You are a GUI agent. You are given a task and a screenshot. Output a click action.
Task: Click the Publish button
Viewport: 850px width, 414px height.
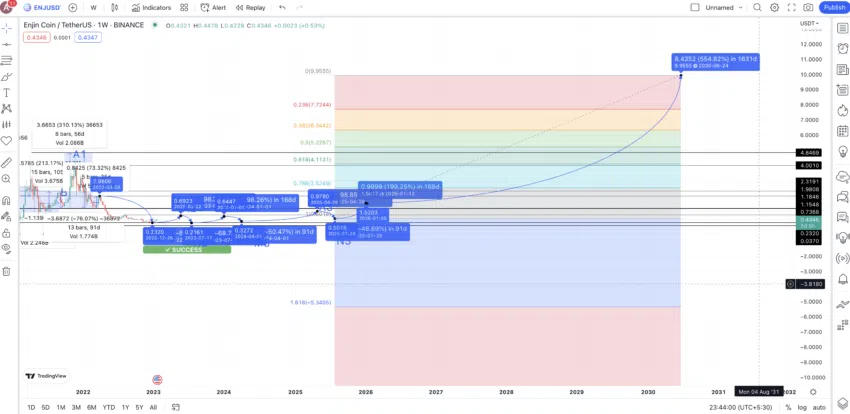click(x=834, y=8)
